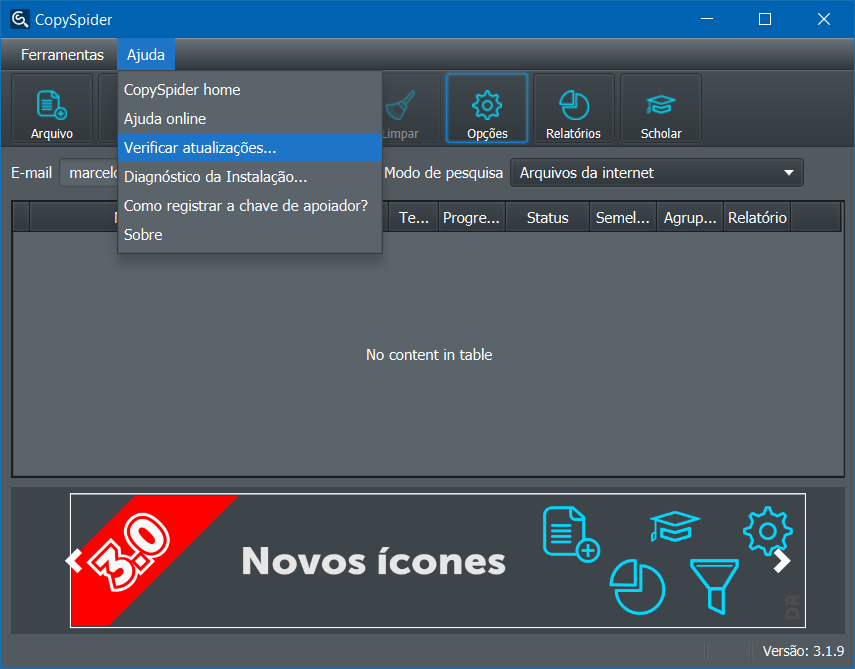Open the Sobre menu entry
The height and width of the screenshot is (669, 855).
(250, 234)
